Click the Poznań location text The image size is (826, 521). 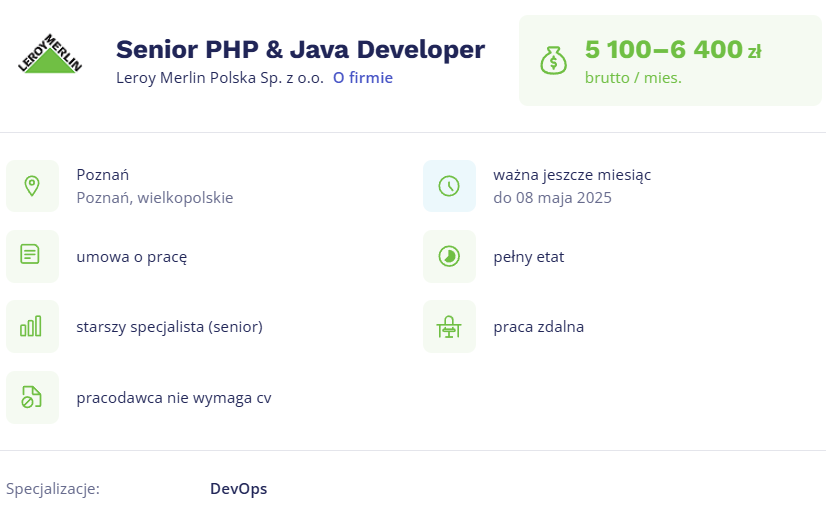click(102, 175)
